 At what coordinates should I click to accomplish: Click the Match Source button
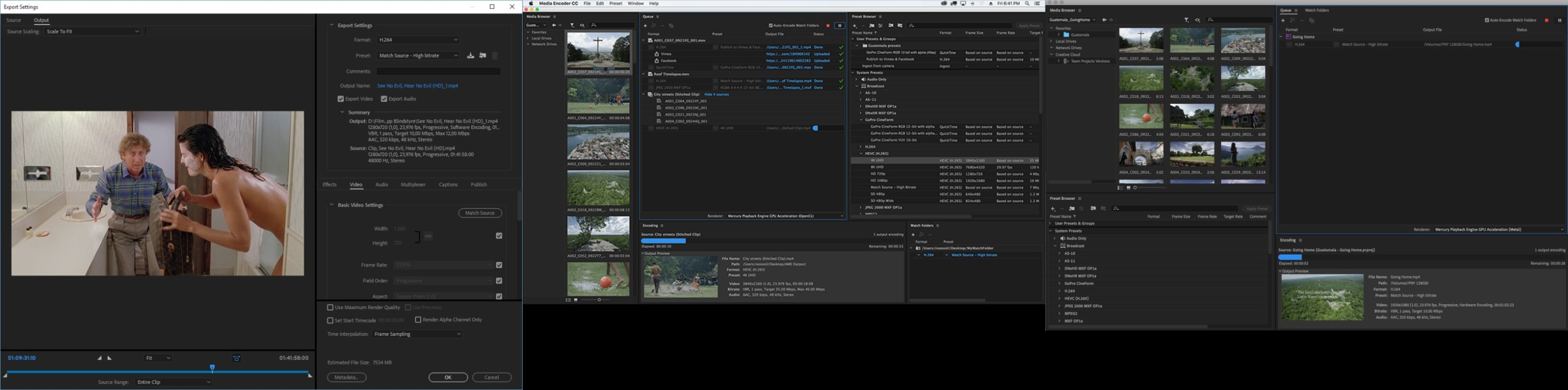(x=480, y=213)
